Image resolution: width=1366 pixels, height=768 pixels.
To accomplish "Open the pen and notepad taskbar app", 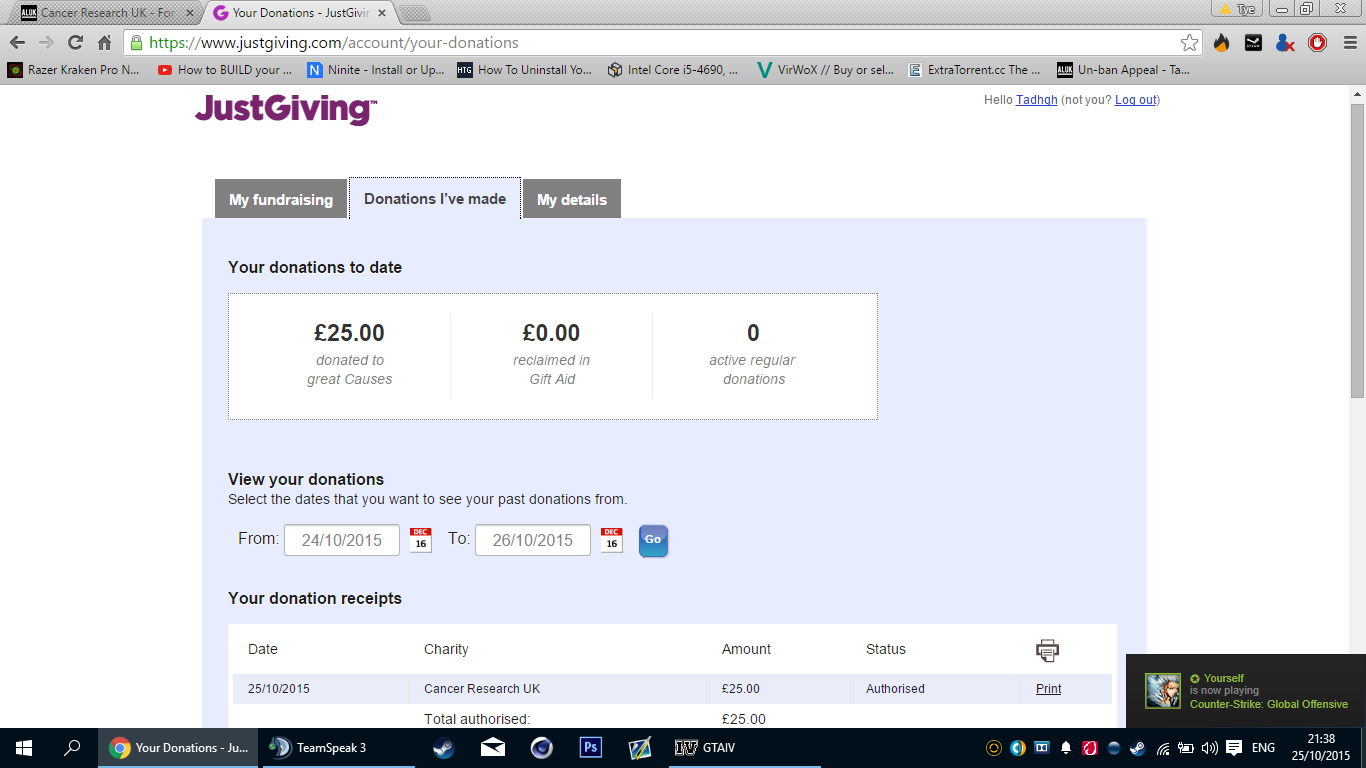I will click(639, 748).
